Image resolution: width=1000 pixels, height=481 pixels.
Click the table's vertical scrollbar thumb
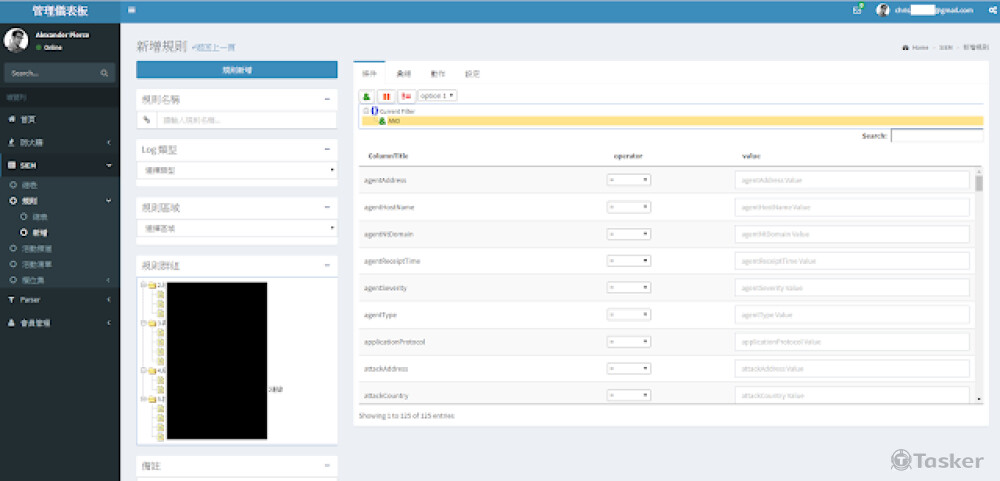click(x=978, y=183)
